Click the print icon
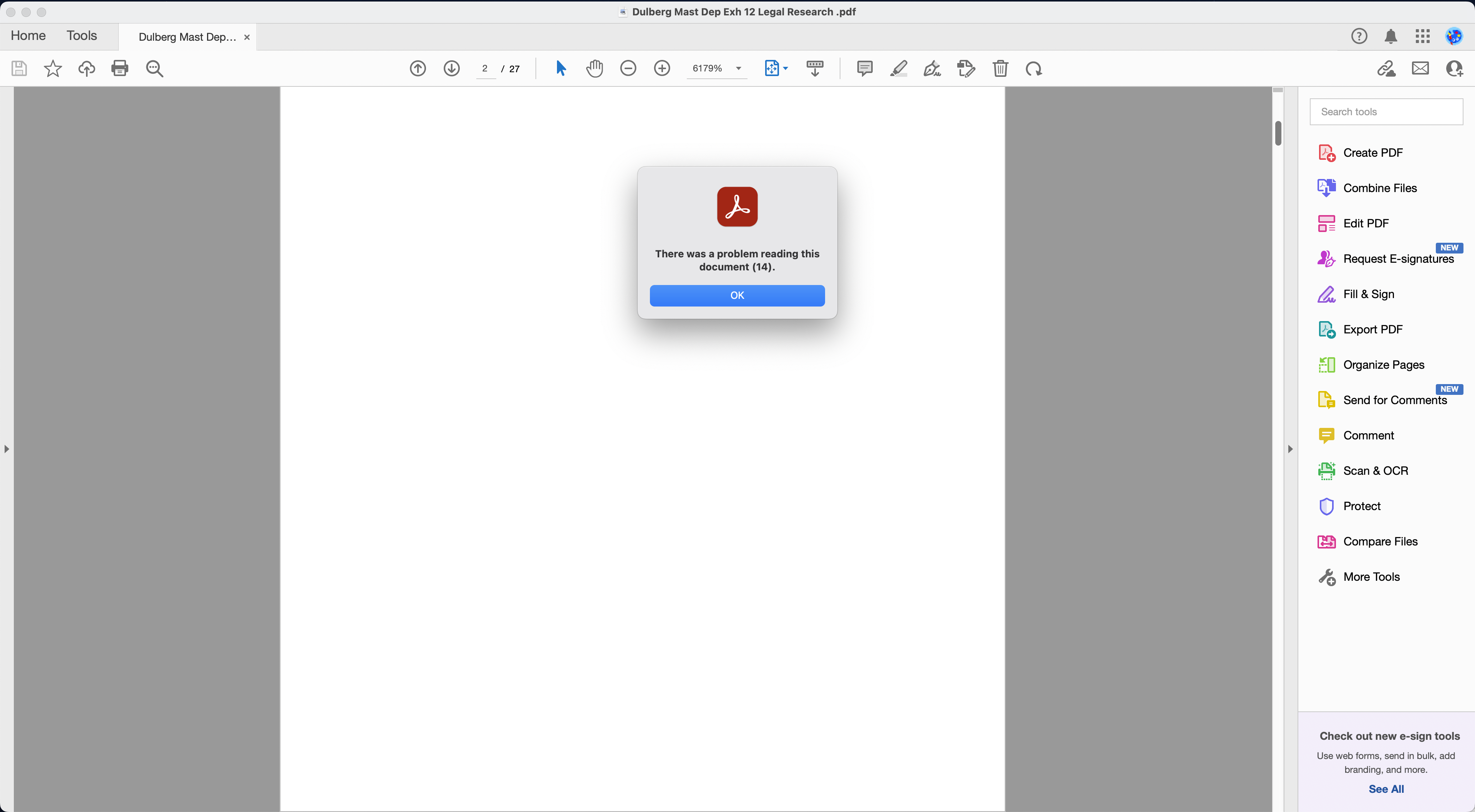The image size is (1475, 812). coord(120,69)
